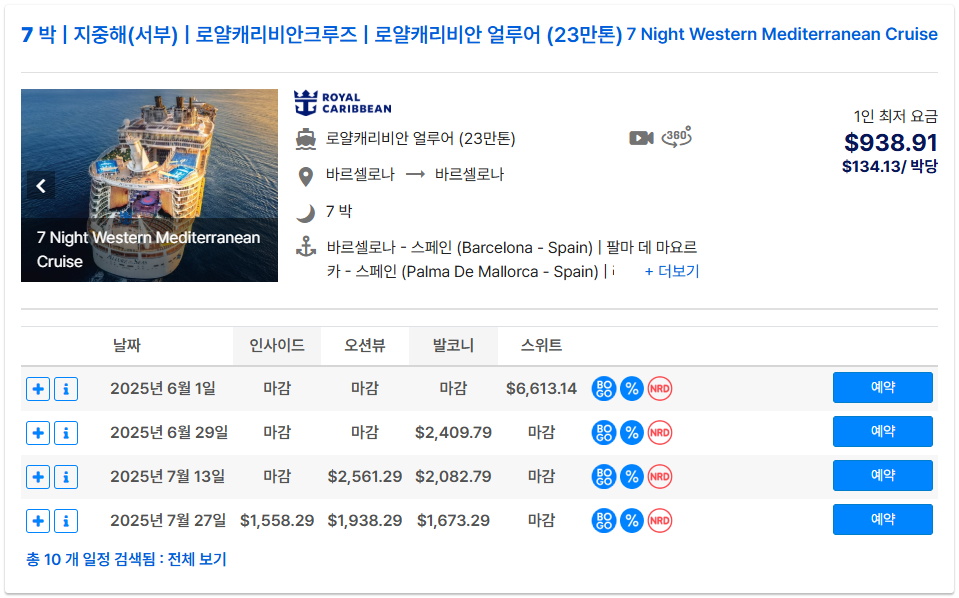Click the 2025년 6월 1일 date cell
Image resolution: width=959 pixels, height=598 pixels.
pos(163,389)
